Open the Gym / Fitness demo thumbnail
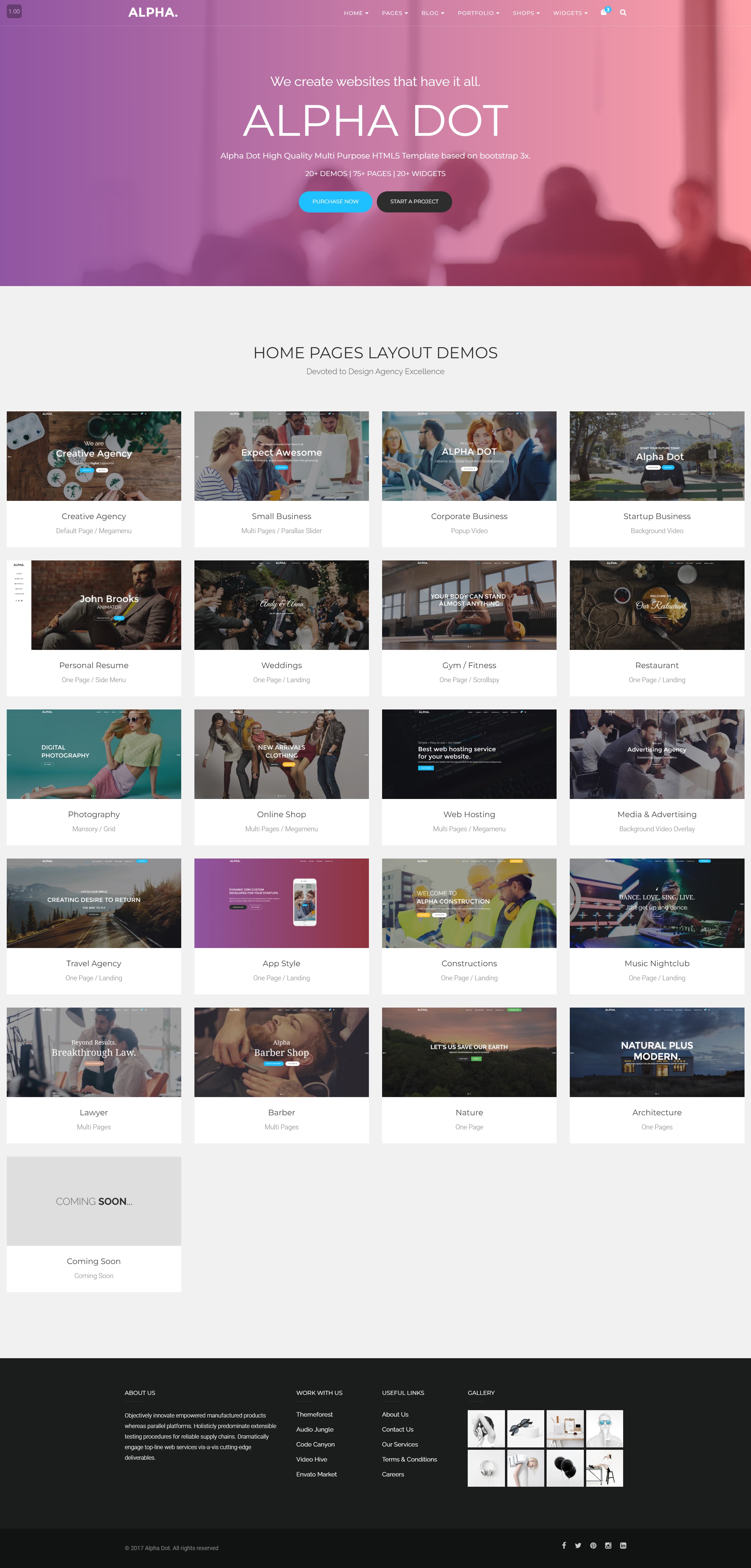This screenshot has height=1568, width=751. coord(469,605)
